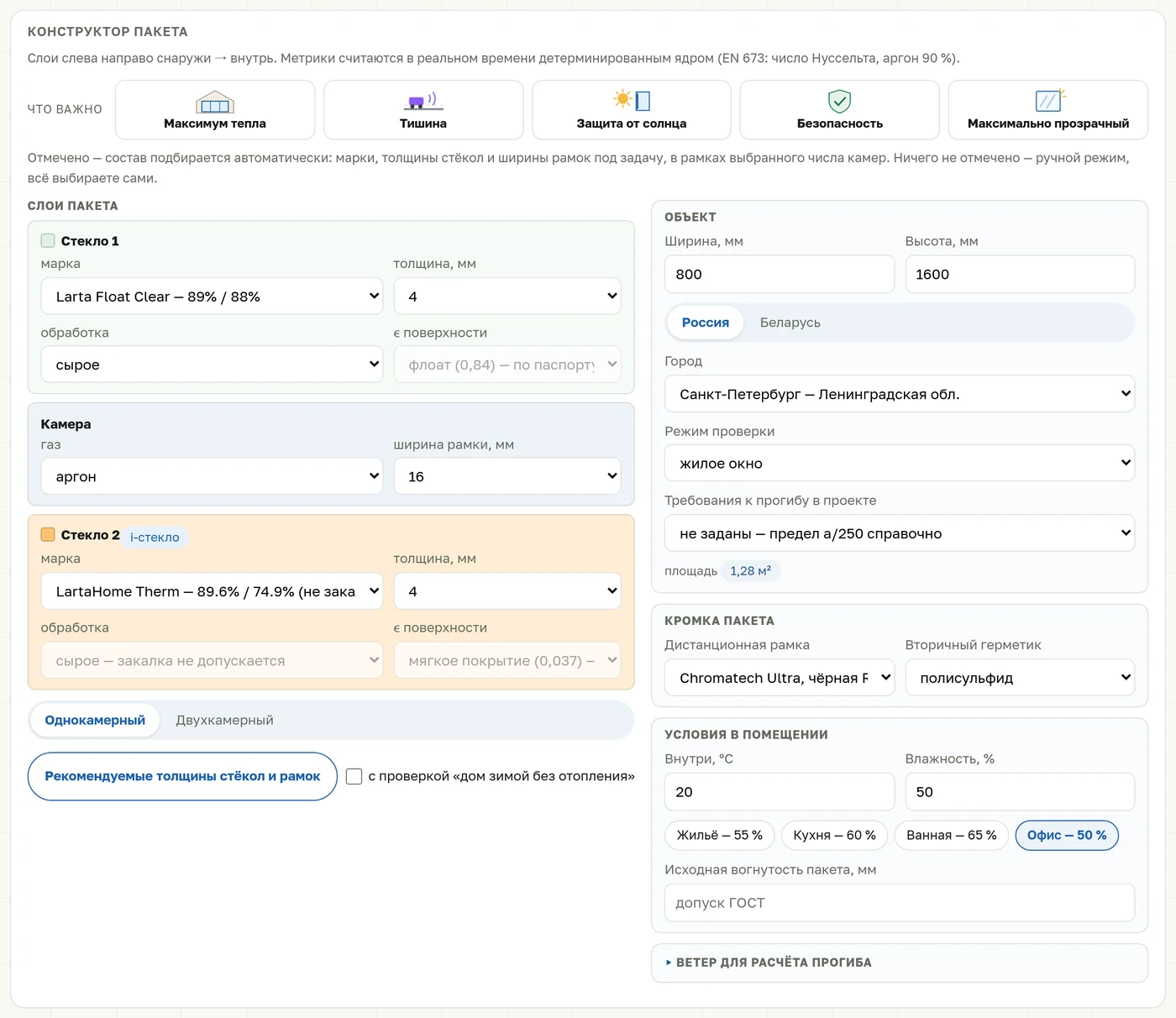Screen dimensions: 1176x1018
Task: Open Вторичный герметик dropdown полисульфид
Action: pos(1020,678)
